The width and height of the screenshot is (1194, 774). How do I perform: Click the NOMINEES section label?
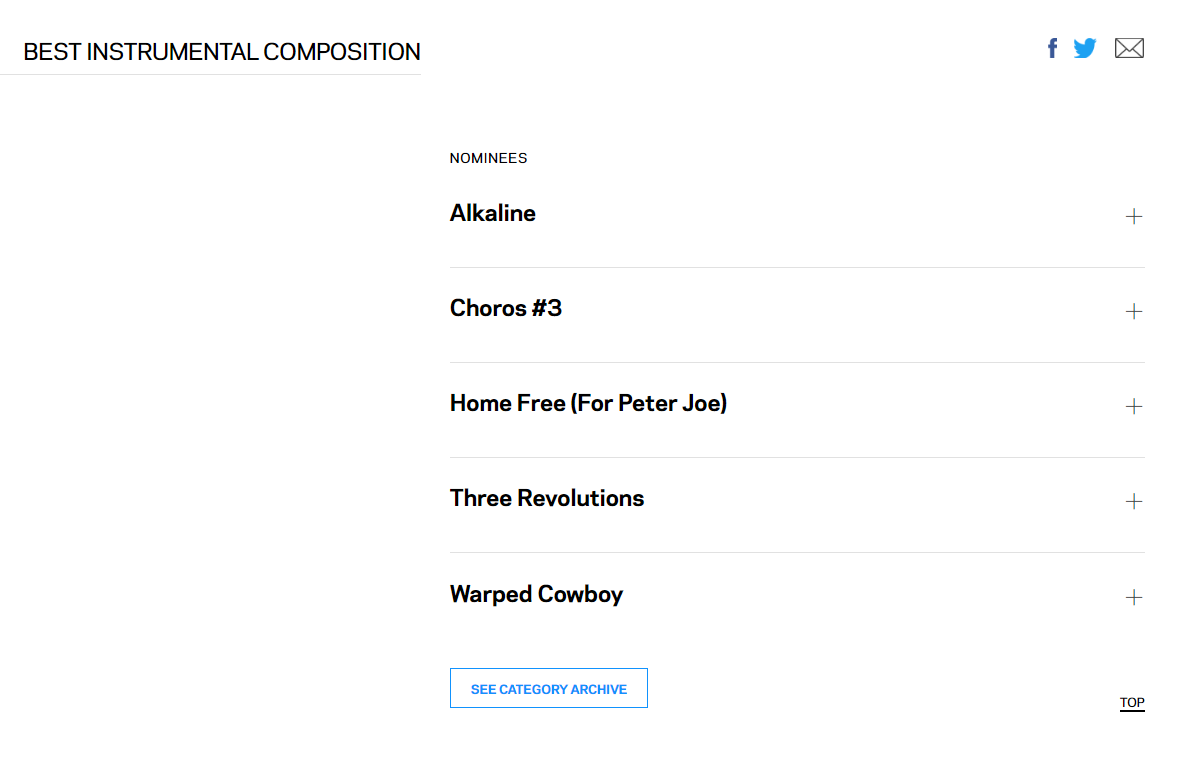pyautogui.click(x=488, y=158)
